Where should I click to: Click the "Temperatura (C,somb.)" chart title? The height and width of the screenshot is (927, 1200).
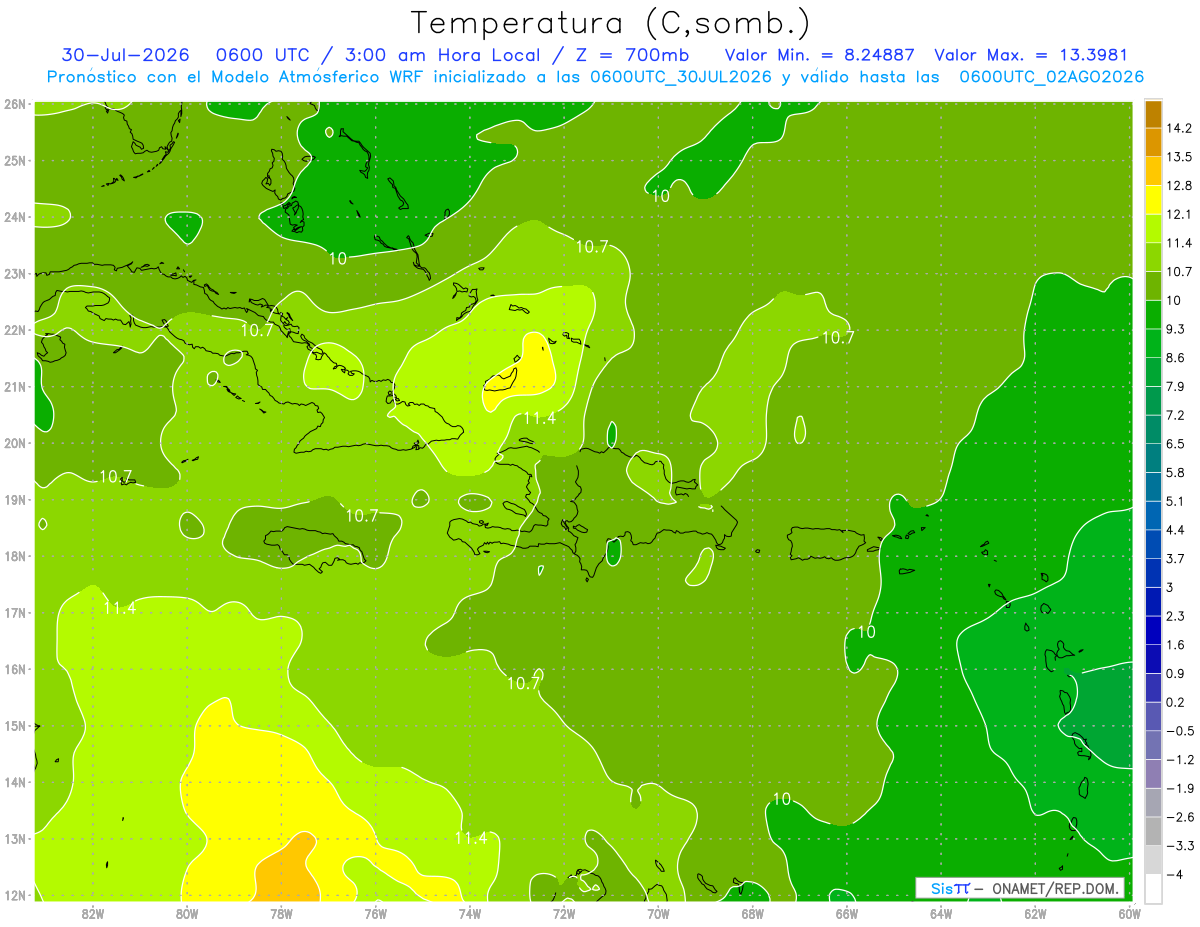point(610,22)
